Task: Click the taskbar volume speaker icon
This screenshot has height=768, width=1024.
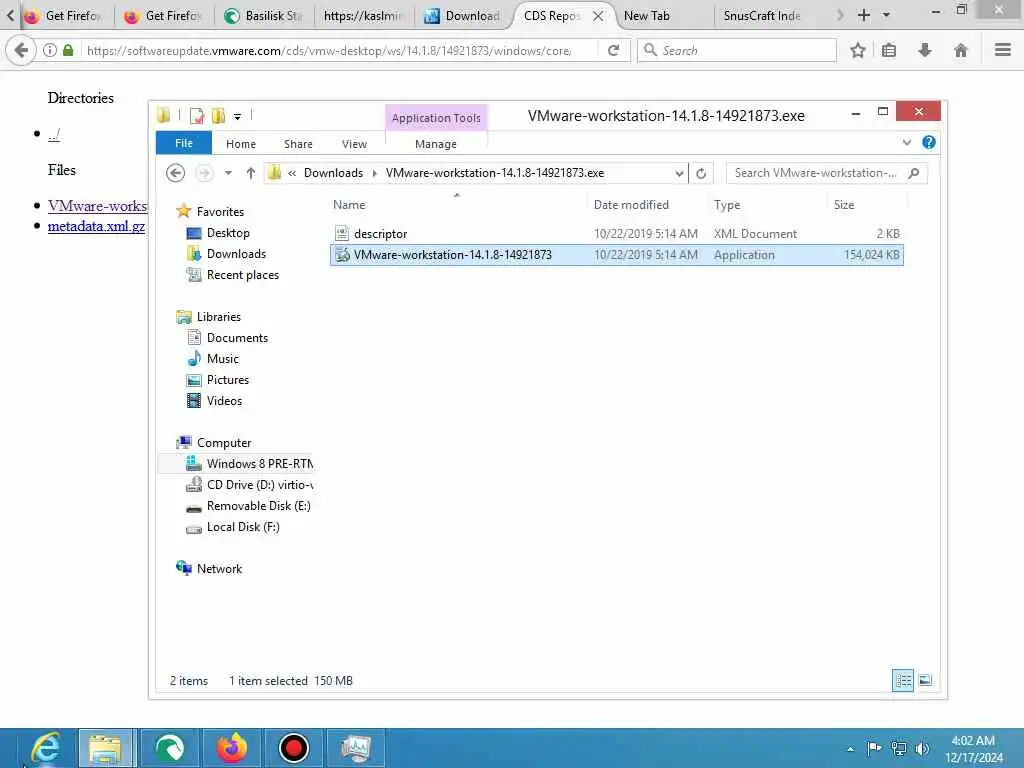Action: coord(922,748)
